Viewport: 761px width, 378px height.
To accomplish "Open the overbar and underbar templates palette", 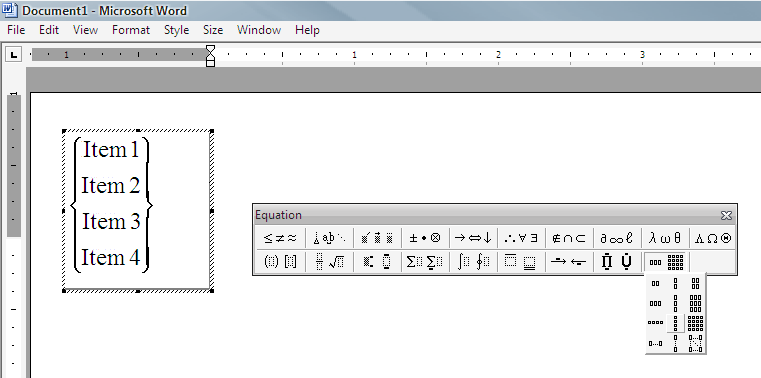I will [521, 262].
